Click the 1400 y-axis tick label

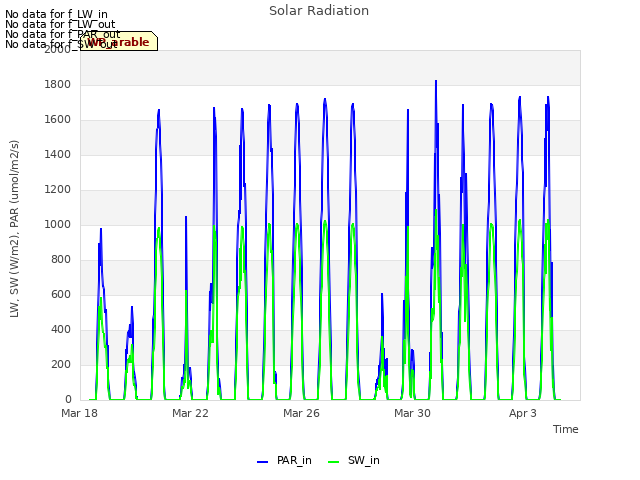coord(58,154)
